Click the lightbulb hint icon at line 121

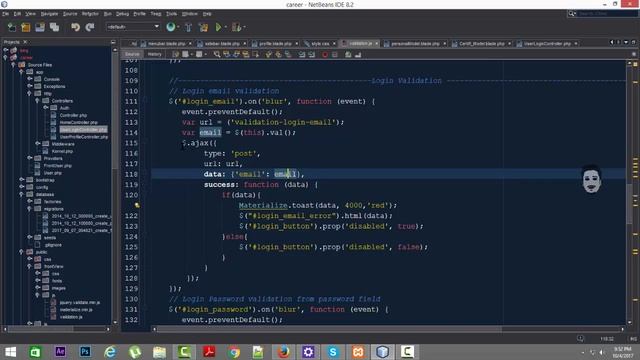(137, 205)
